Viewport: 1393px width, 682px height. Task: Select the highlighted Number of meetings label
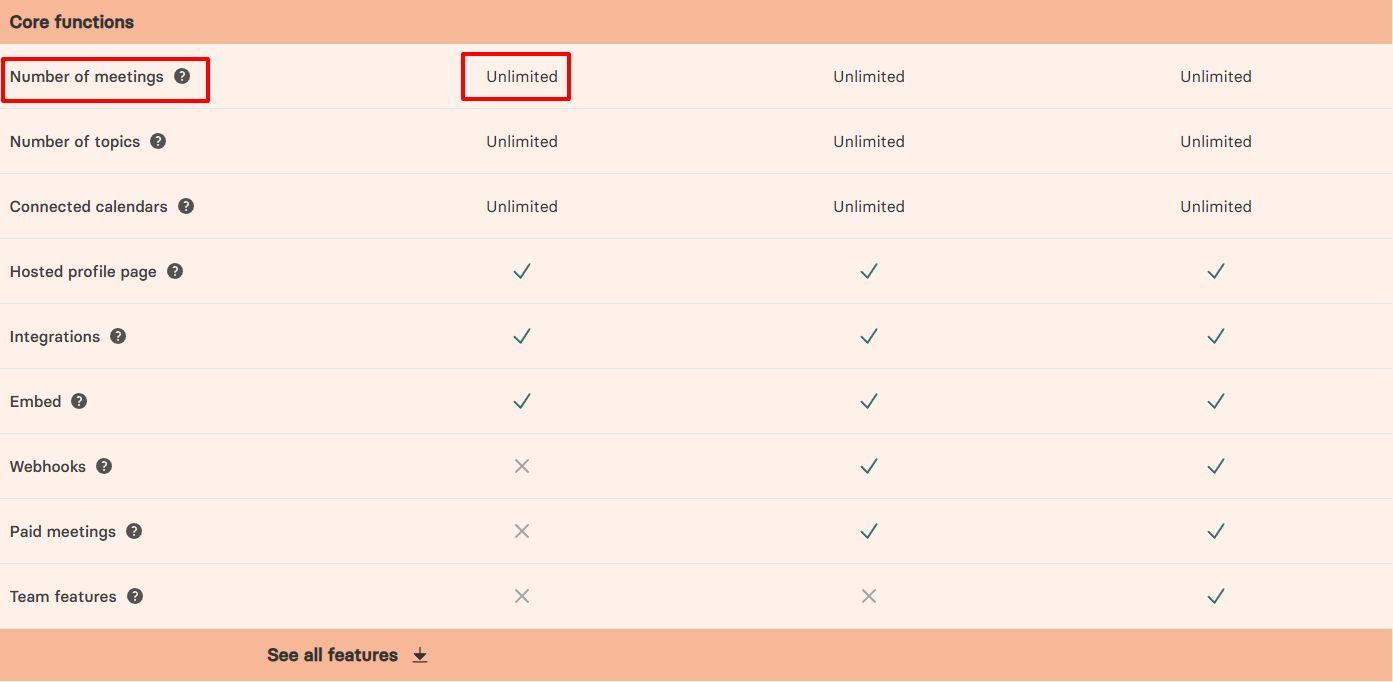tap(87, 76)
